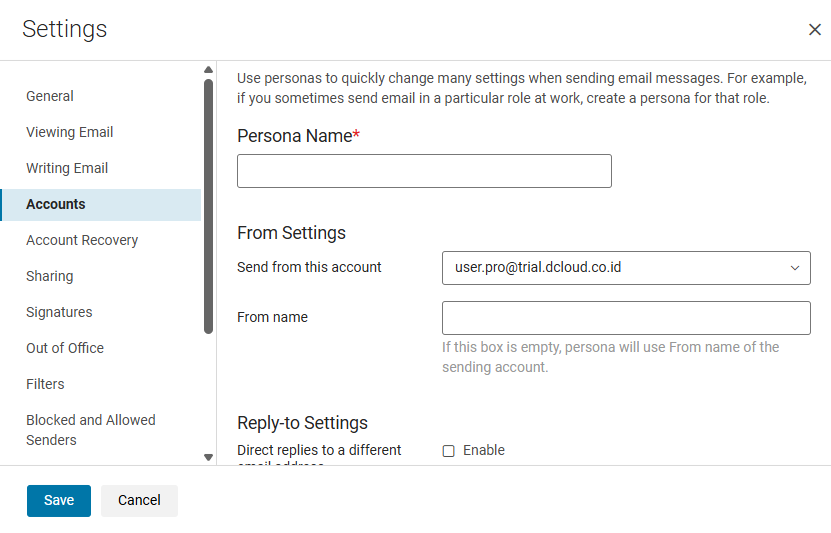Go to Signatures settings

pos(59,312)
